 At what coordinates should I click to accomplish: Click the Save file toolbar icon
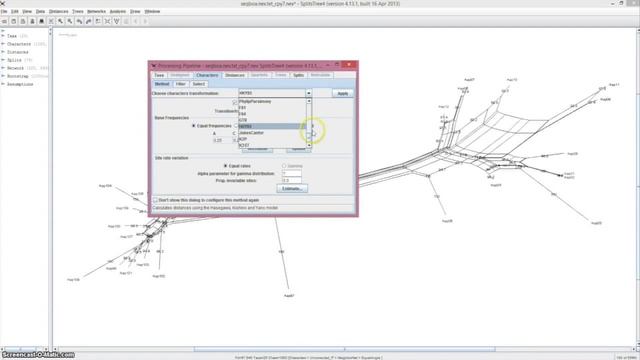pyautogui.click(x=23, y=21)
